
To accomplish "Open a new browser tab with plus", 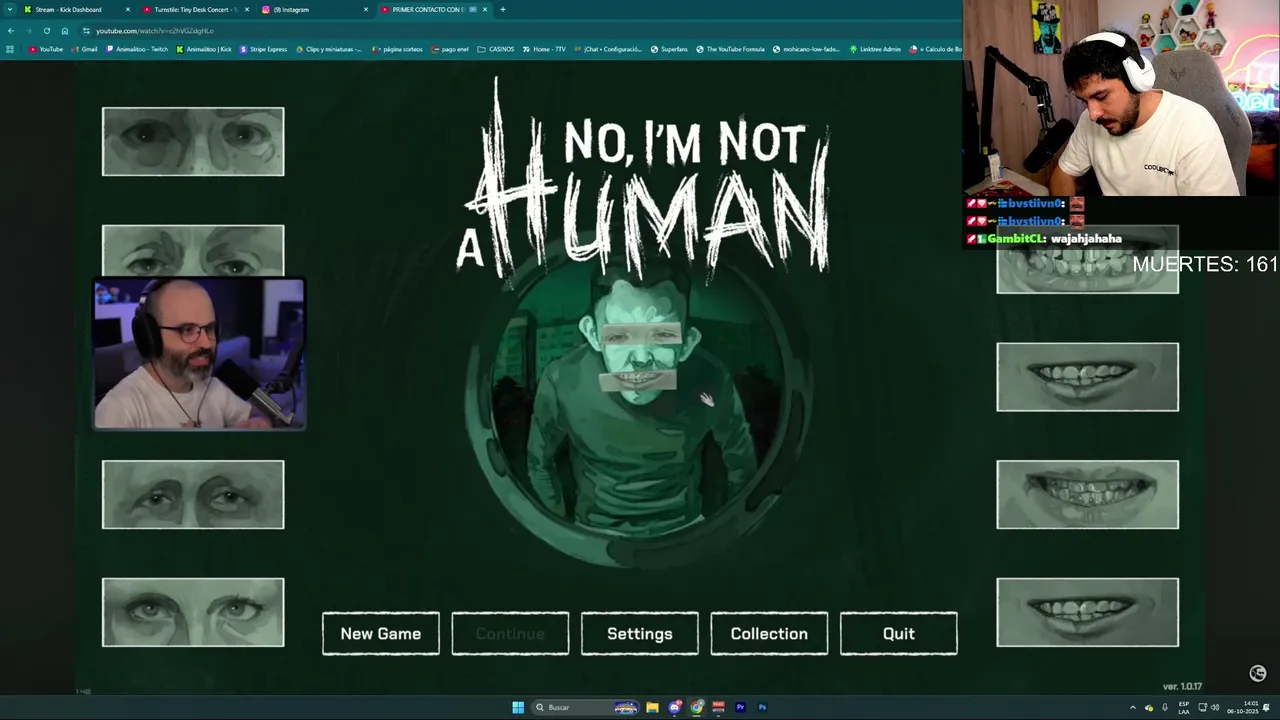I will coord(502,9).
